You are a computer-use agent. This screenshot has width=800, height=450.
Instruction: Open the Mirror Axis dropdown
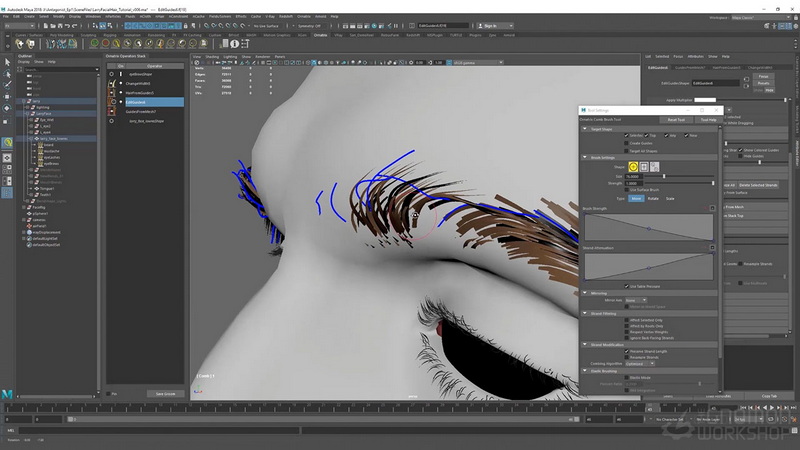click(x=636, y=301)
